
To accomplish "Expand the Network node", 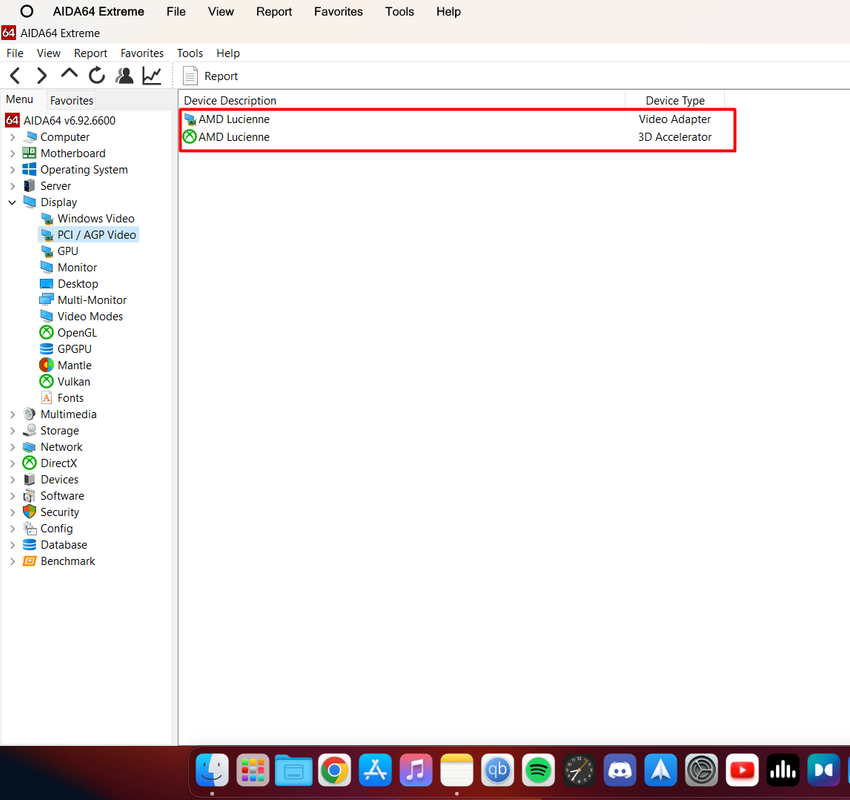I will point(12,447).
